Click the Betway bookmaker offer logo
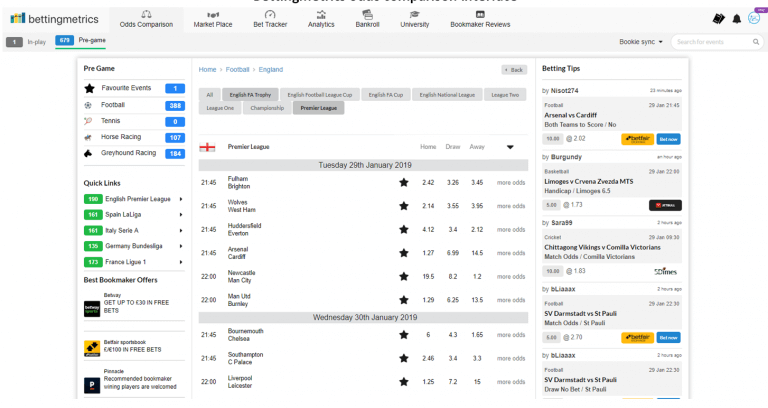 coord(92,309)
